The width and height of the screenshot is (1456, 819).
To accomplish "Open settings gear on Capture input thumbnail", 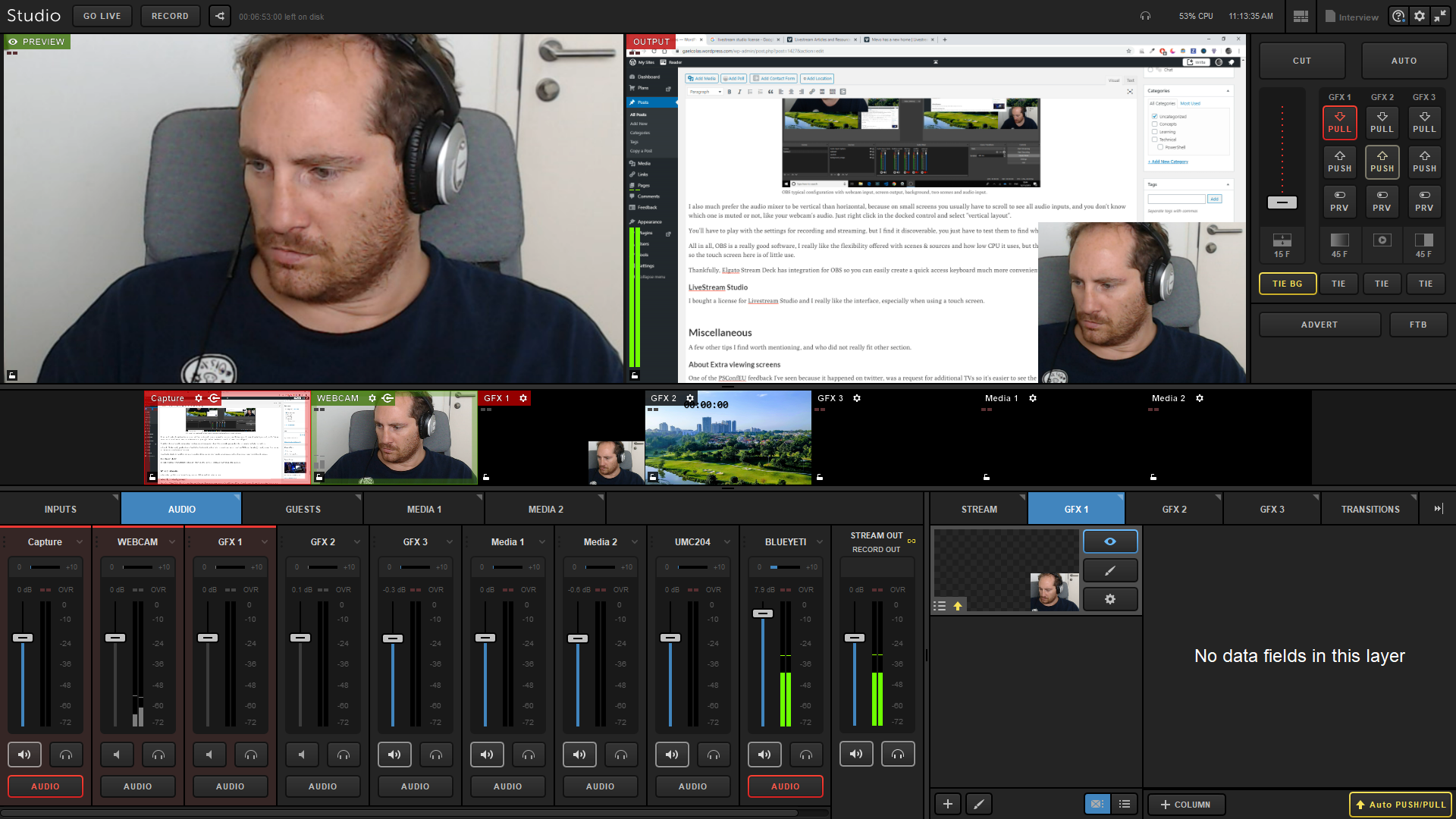I will click(x=199, y=398).
